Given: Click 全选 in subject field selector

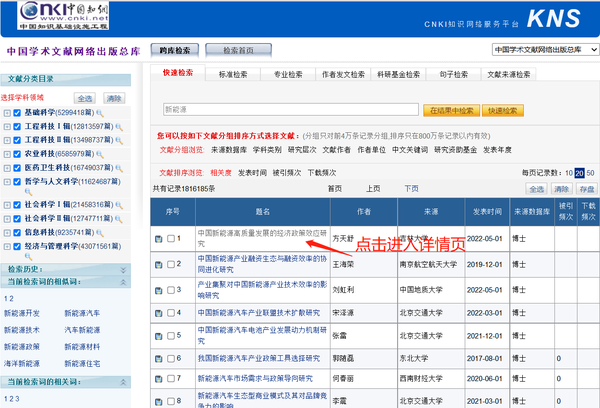Looking at the screenshot, I should (x=85, y=99).
